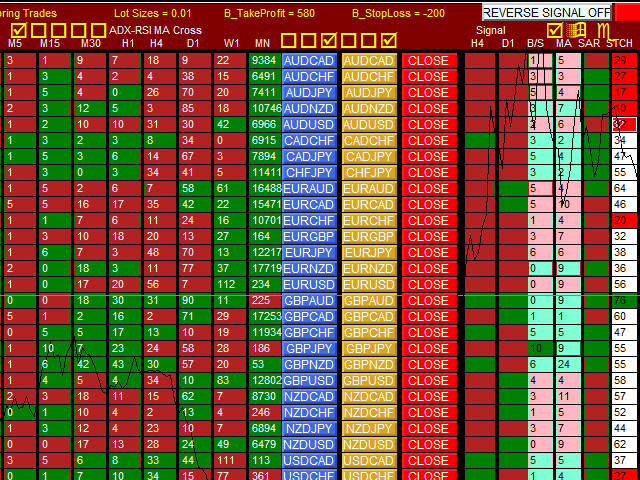This screenshot has width=640, height=480.
Task: Click the yellow grid table icon beside Signal
Action: coord(578,30)
